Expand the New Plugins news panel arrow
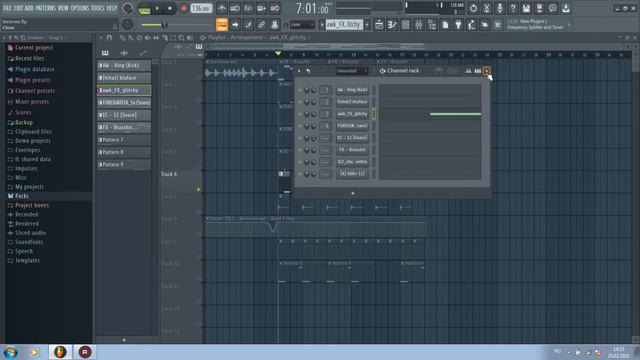The width and height of the screenshot is (640, 360). [569, 25]
